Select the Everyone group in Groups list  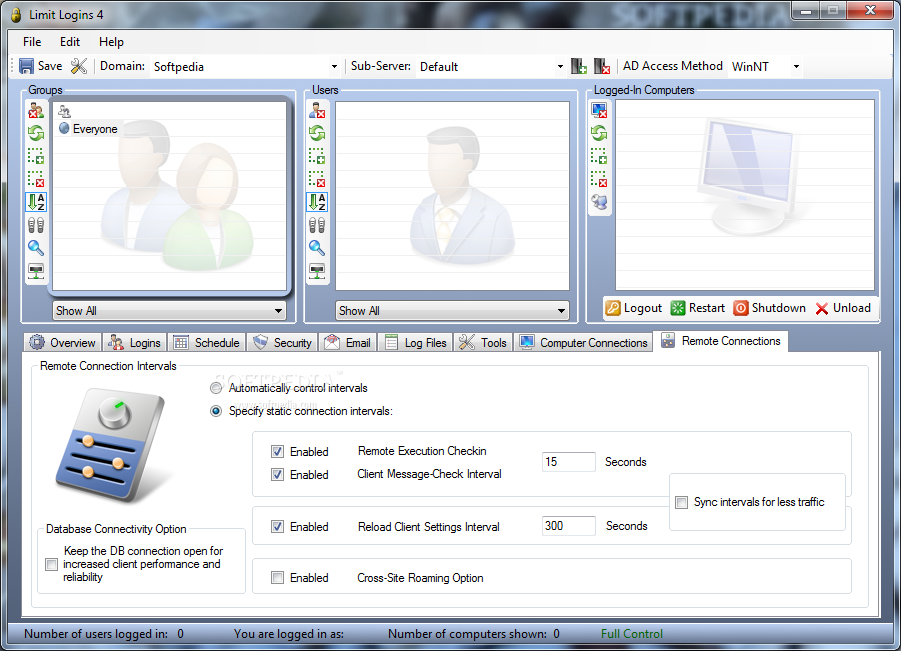coord(88,129)
